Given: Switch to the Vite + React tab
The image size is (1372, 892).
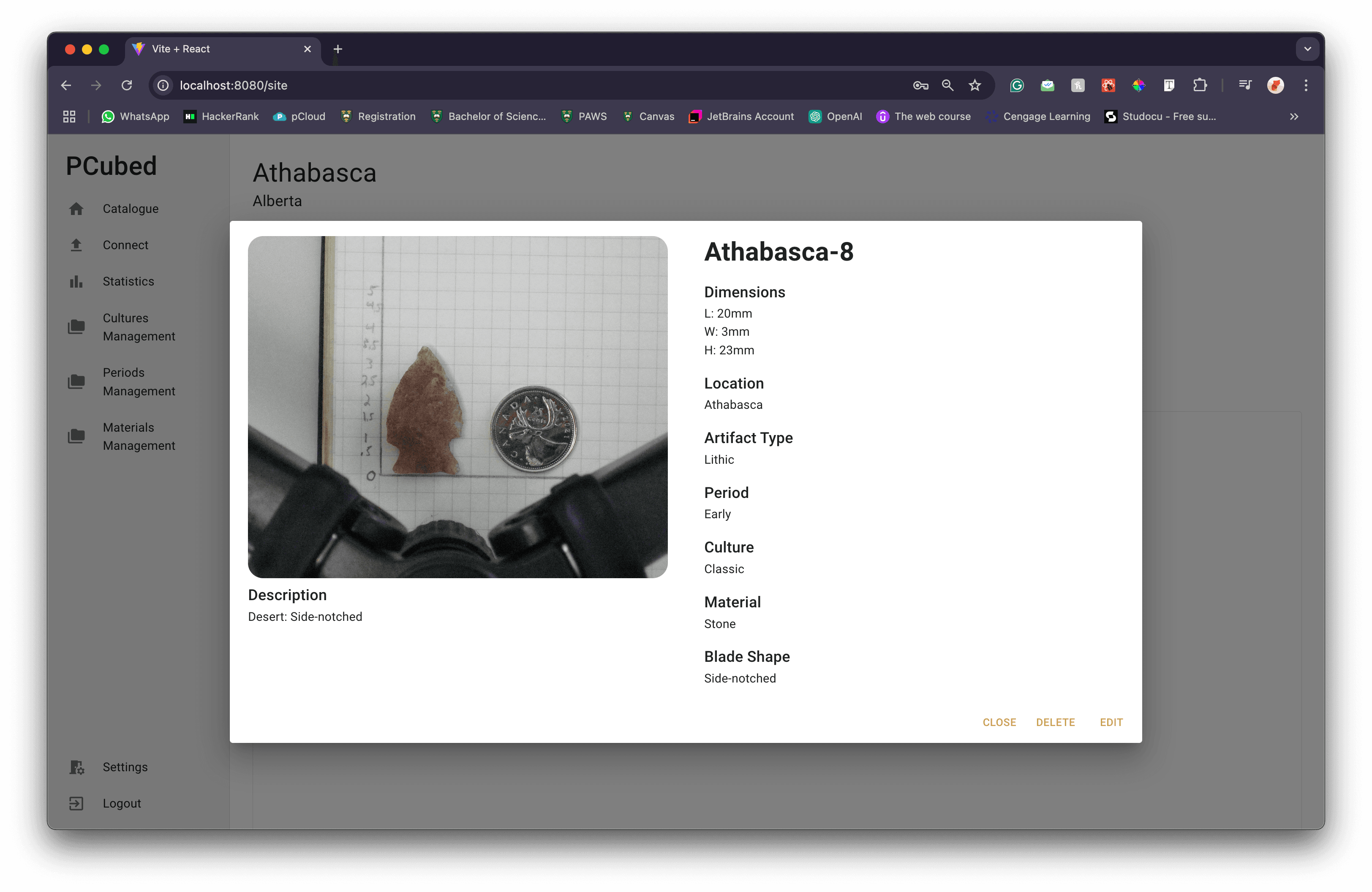Looking at the screenshot, I should [219, 49].
